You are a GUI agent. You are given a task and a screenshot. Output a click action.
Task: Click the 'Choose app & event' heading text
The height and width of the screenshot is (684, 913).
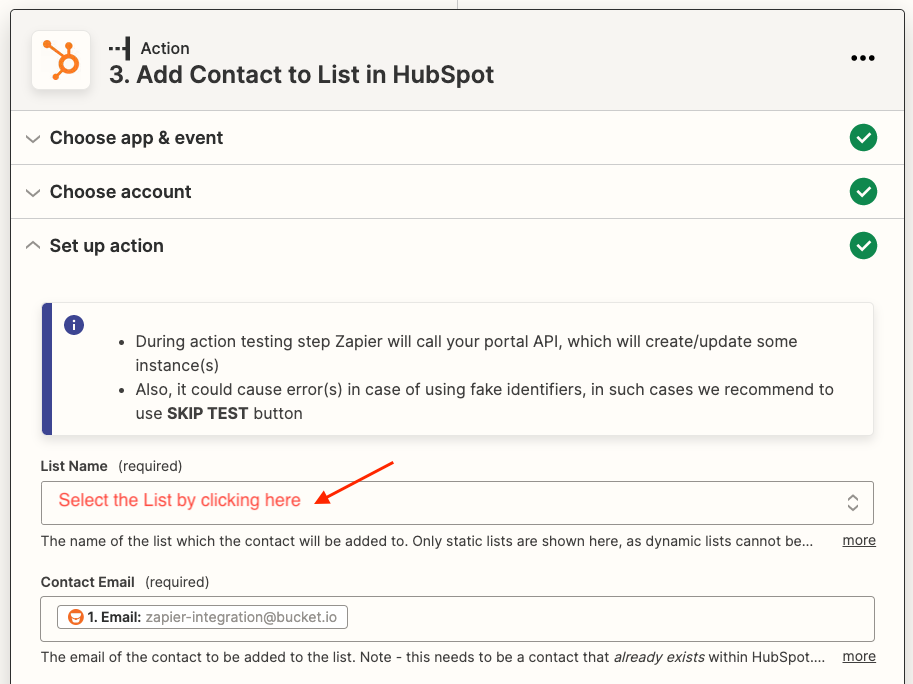click(x=136, y=138)
